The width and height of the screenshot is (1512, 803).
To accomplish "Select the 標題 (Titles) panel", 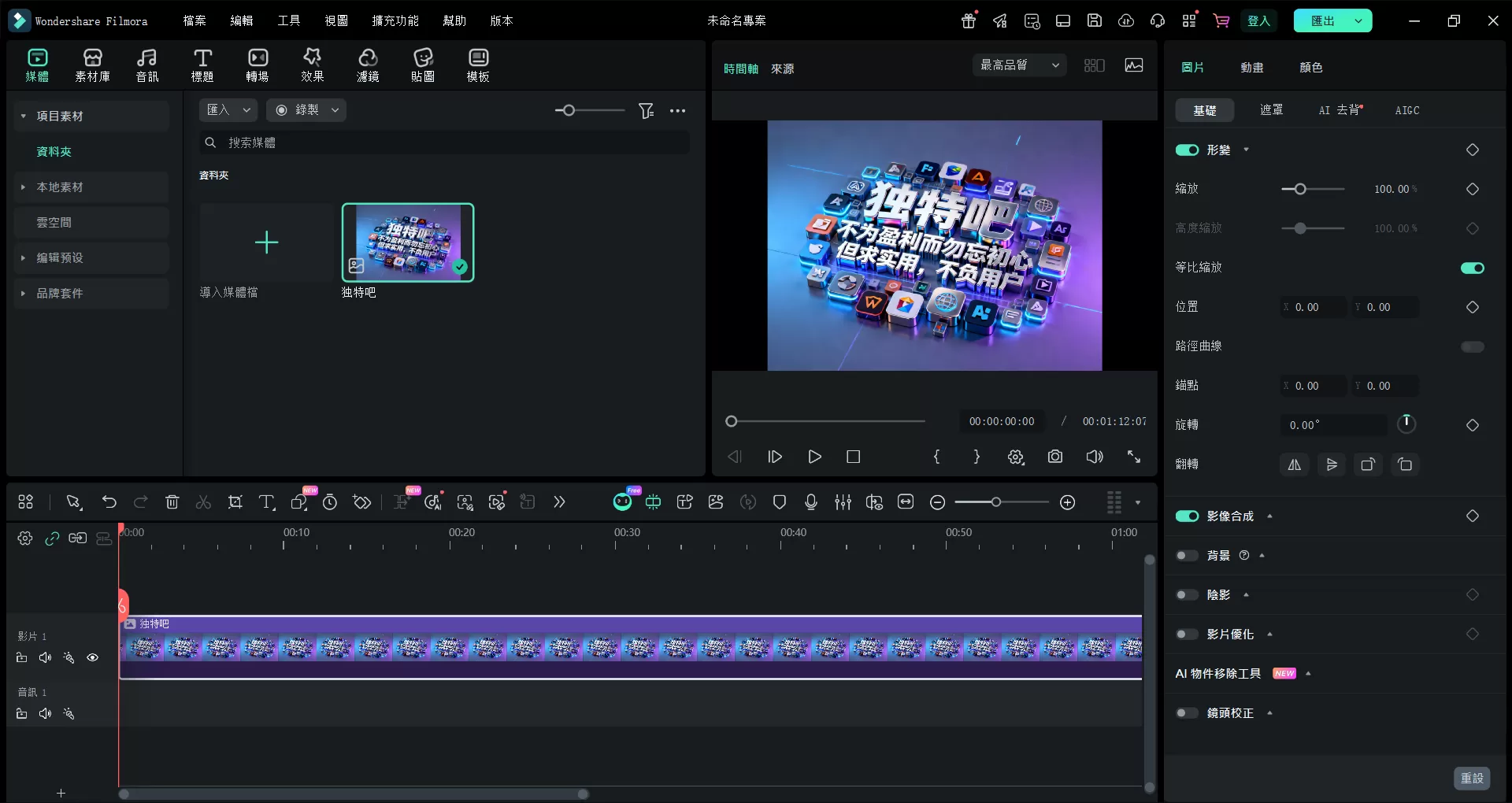I will [202, 65].
